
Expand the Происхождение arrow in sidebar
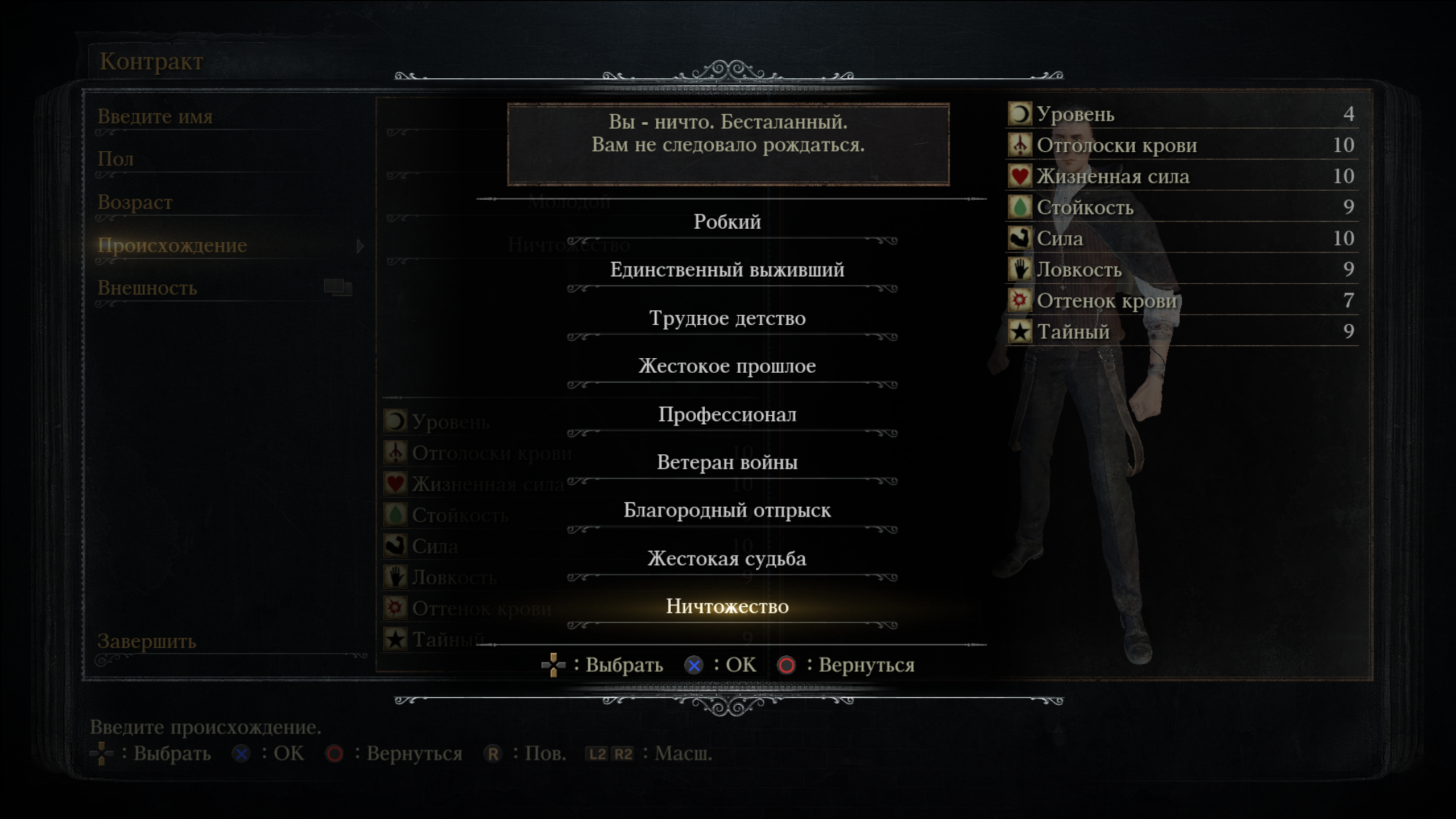[x=360, y=246]
